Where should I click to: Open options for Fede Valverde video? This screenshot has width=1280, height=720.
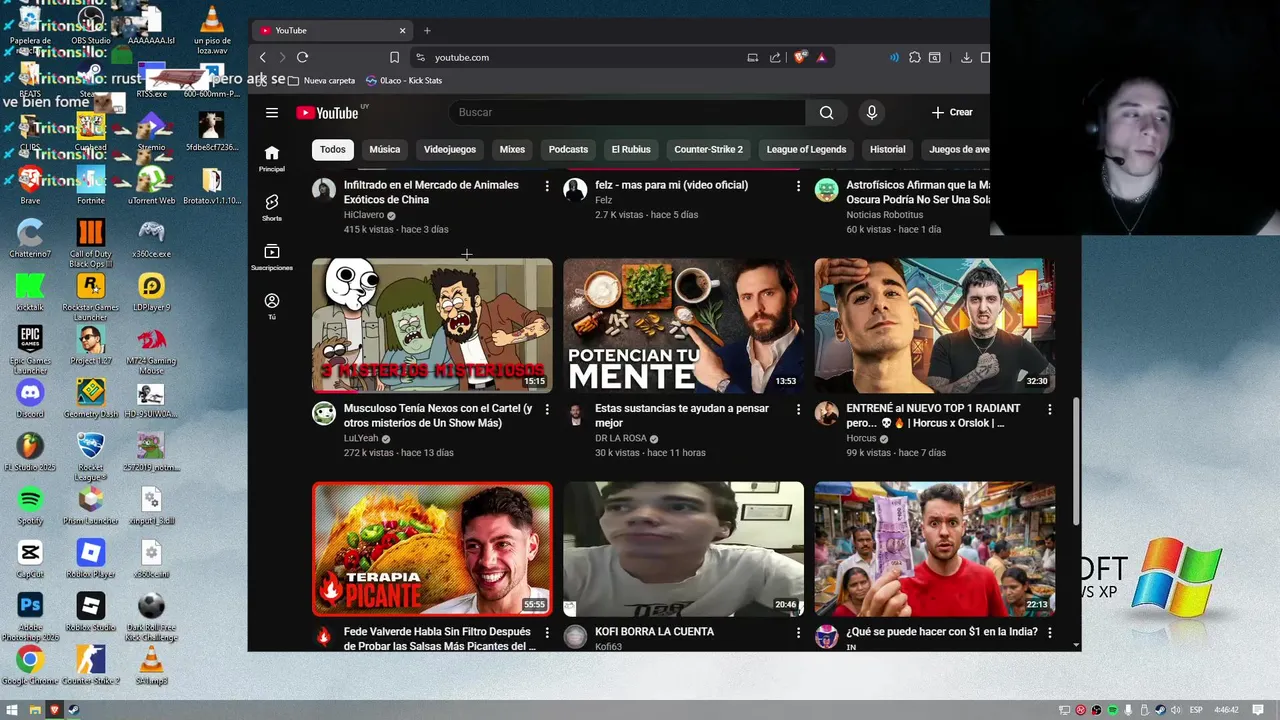[547, 632]
